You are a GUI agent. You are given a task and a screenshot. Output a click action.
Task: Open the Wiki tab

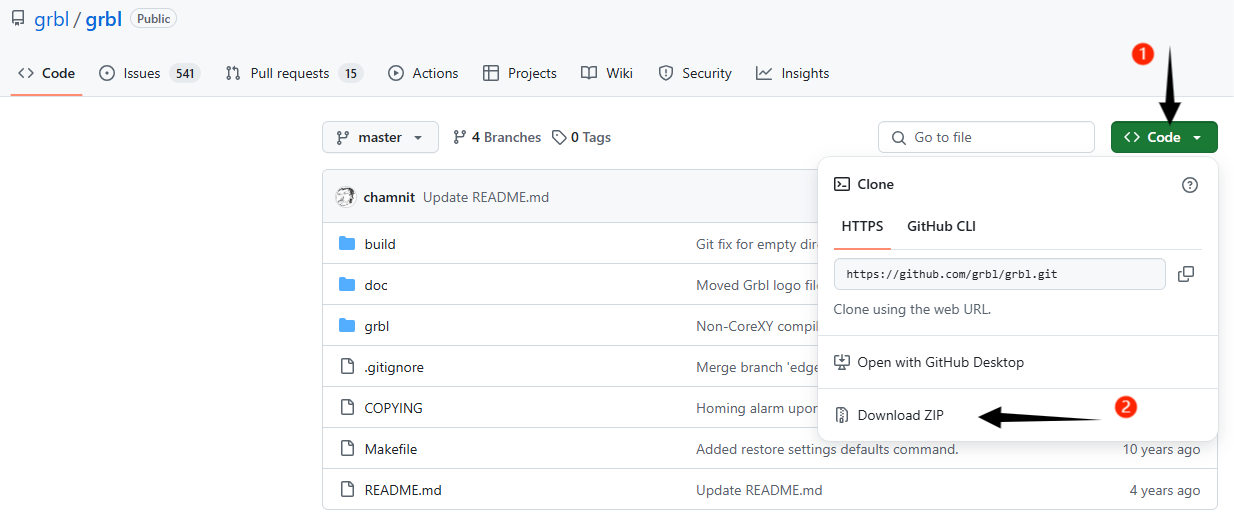point(607,73)
